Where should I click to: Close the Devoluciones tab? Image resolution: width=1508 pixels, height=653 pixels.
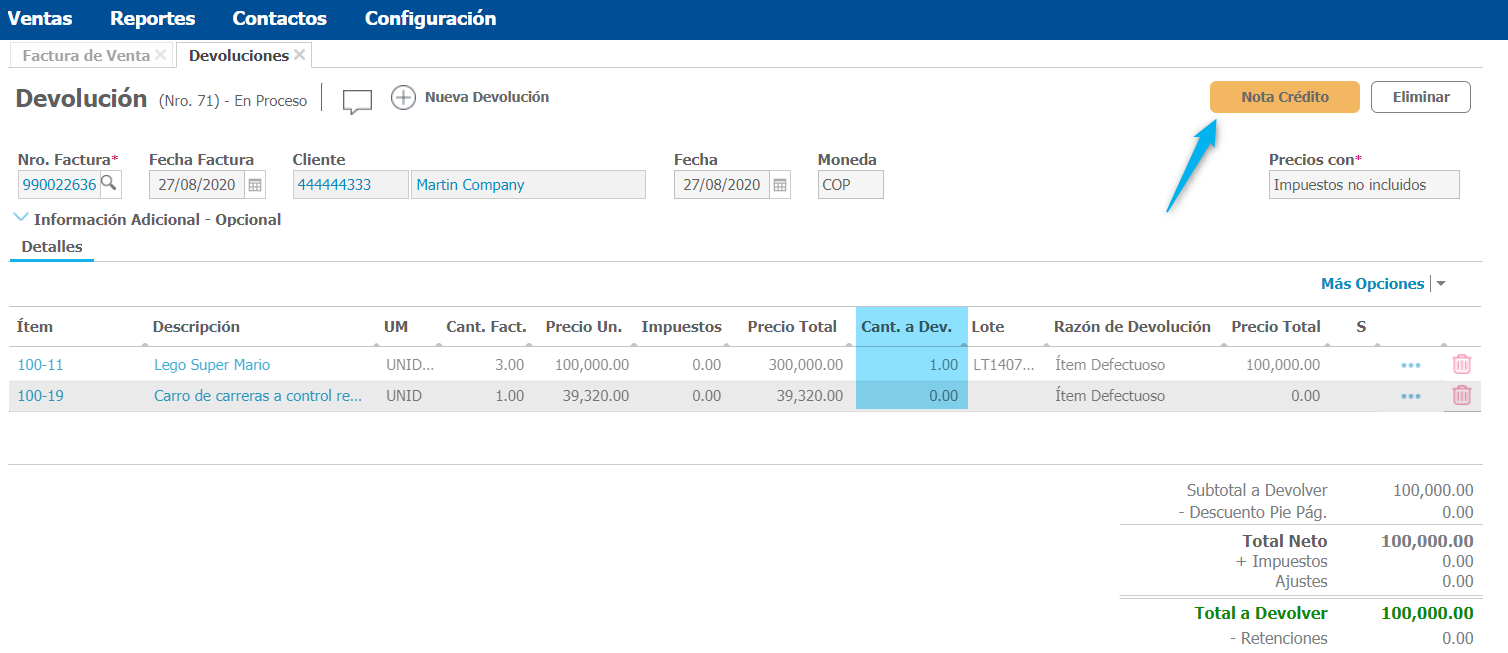pos(300,55)
